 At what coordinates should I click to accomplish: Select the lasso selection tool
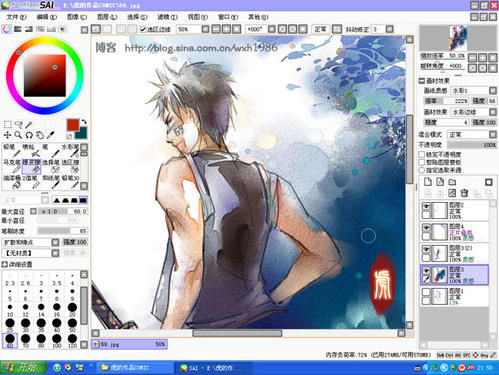tap(18, 125)
